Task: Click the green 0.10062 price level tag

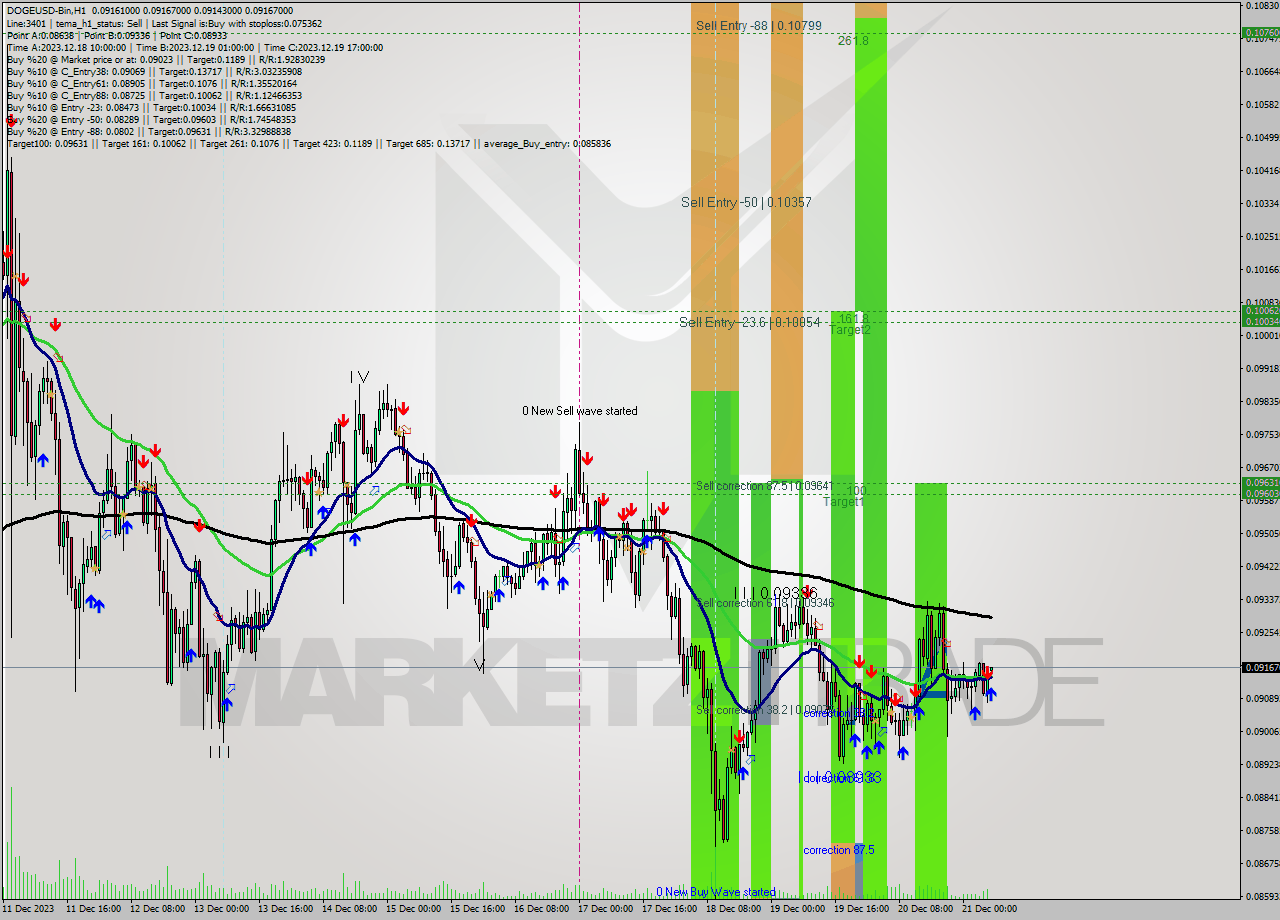Action: tap(1260, 311)
